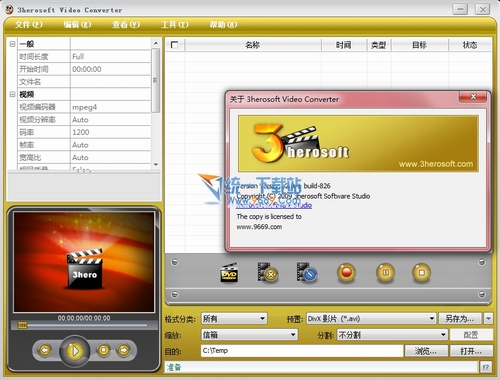Select the 视频分辨率 value Auto

coord(110,120)
